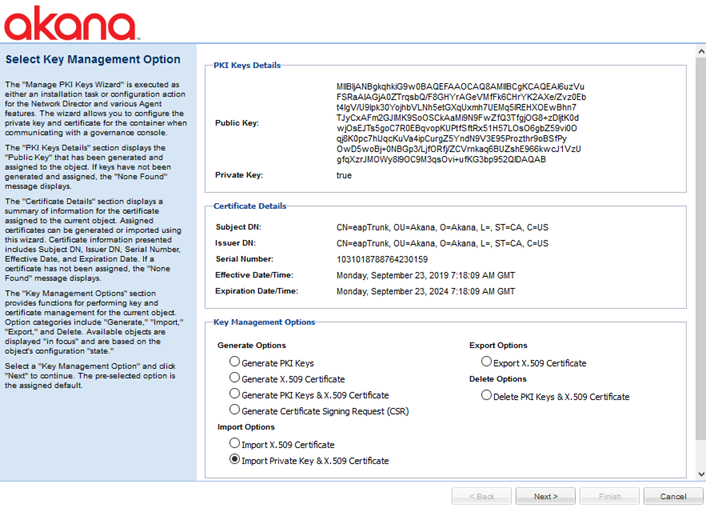Image resolution: width=706 pixels, height=508 pixels.
Task: Click the 'PKI Keys Details' section title
Action: [247, 65]
